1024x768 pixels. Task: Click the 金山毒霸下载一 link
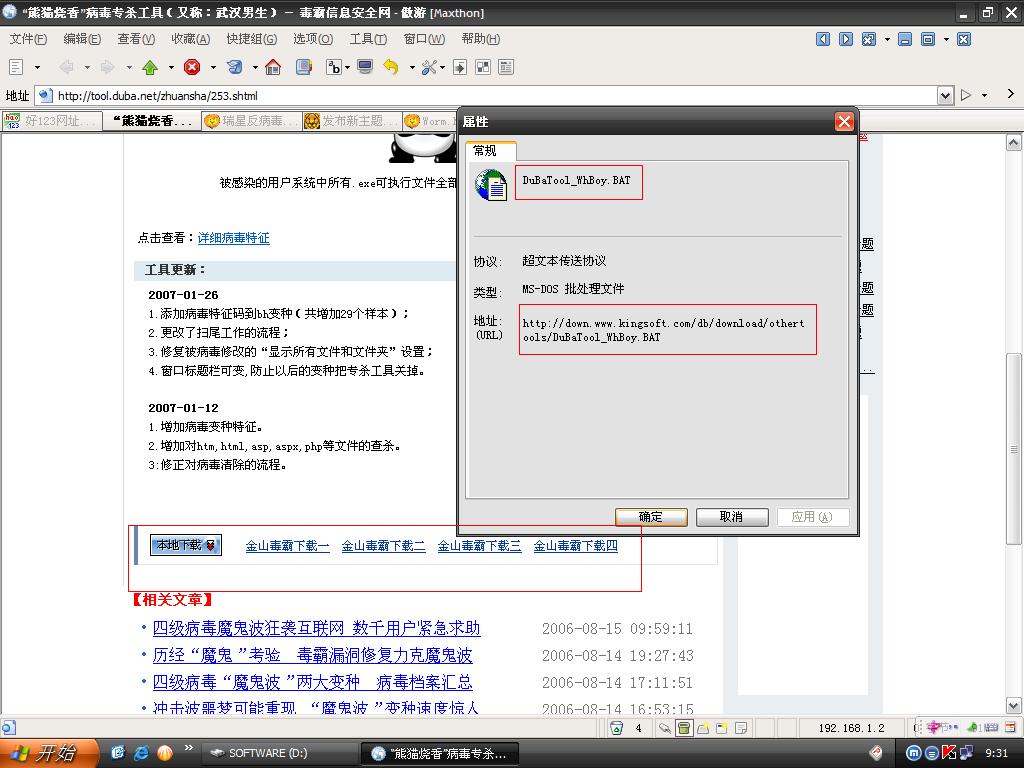pos(287,546)
